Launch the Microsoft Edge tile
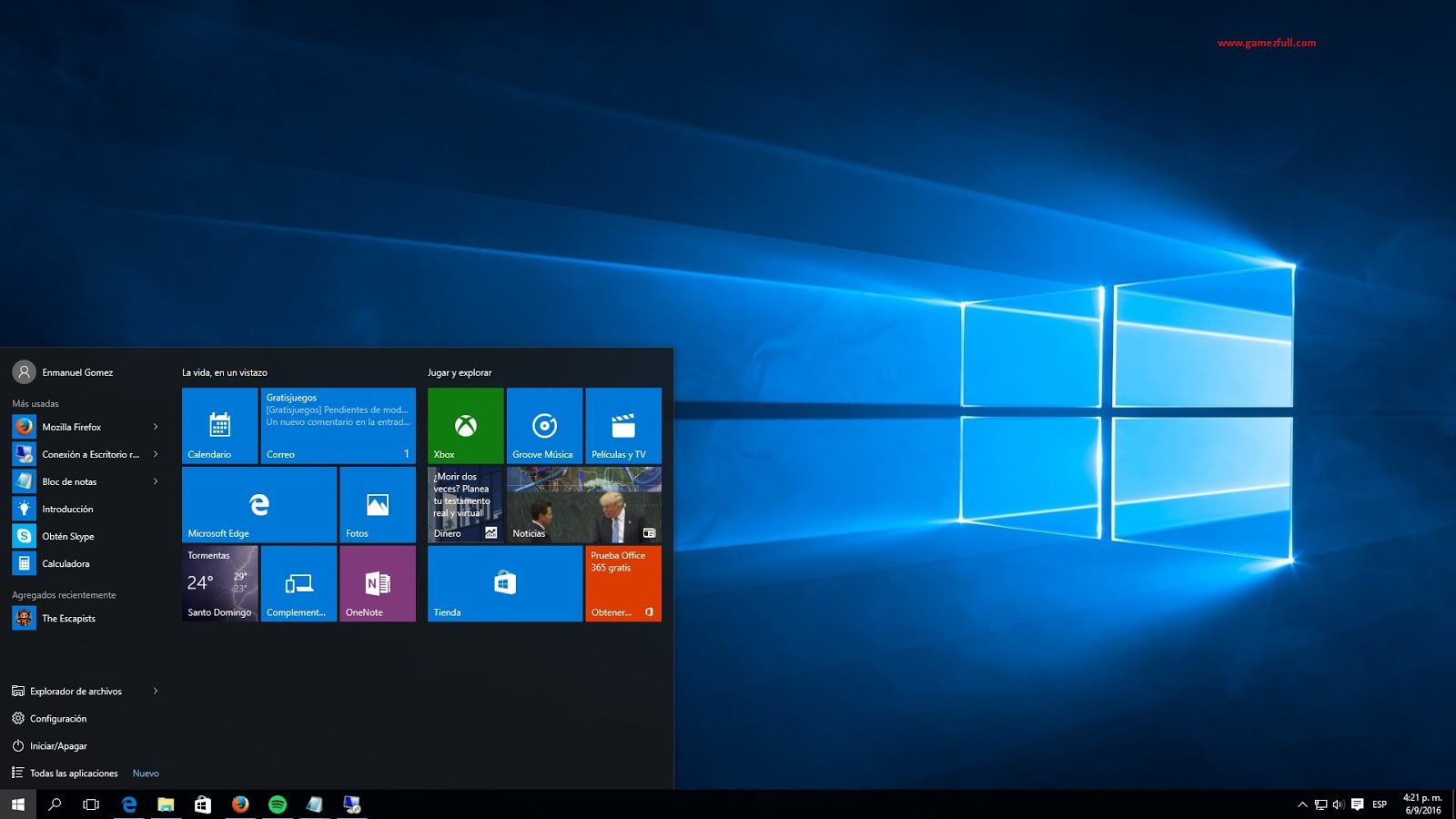Viewport: 1456px width, 819px height. 259,505
